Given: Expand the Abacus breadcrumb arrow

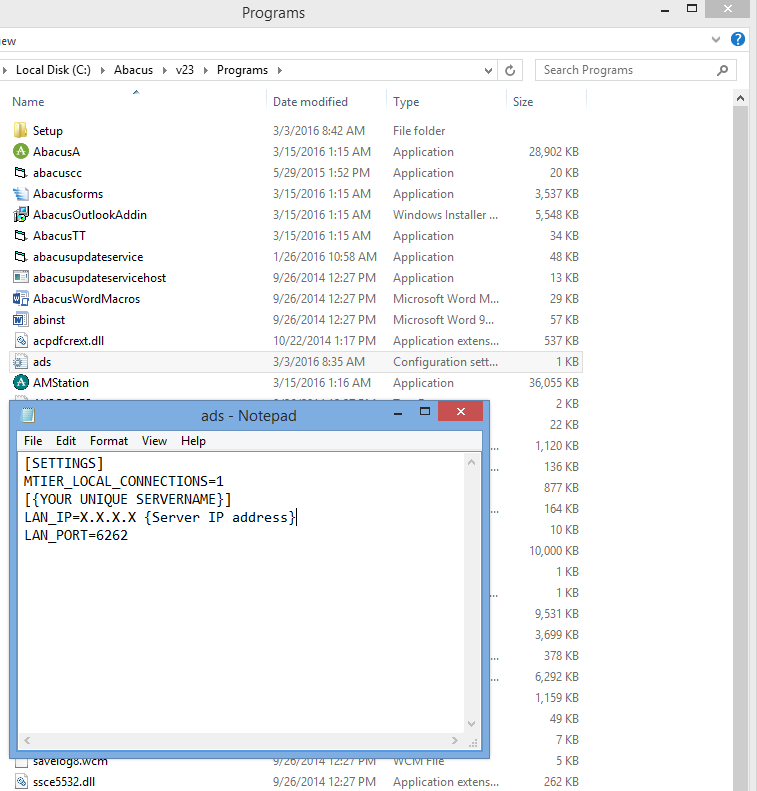Looking at the screenshot, I should tap(164, 70).
